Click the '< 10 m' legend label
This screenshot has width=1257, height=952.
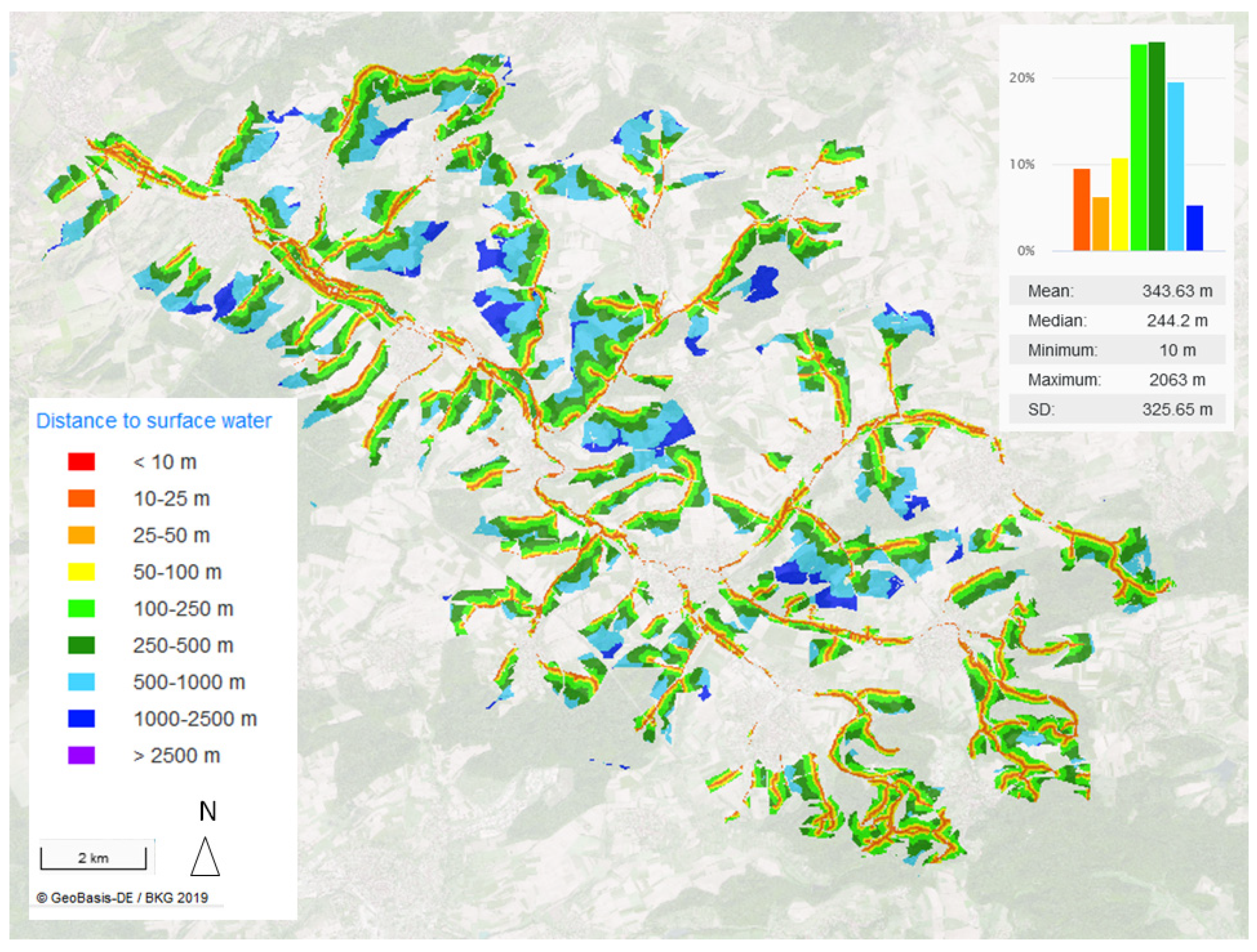coord(165,462)
